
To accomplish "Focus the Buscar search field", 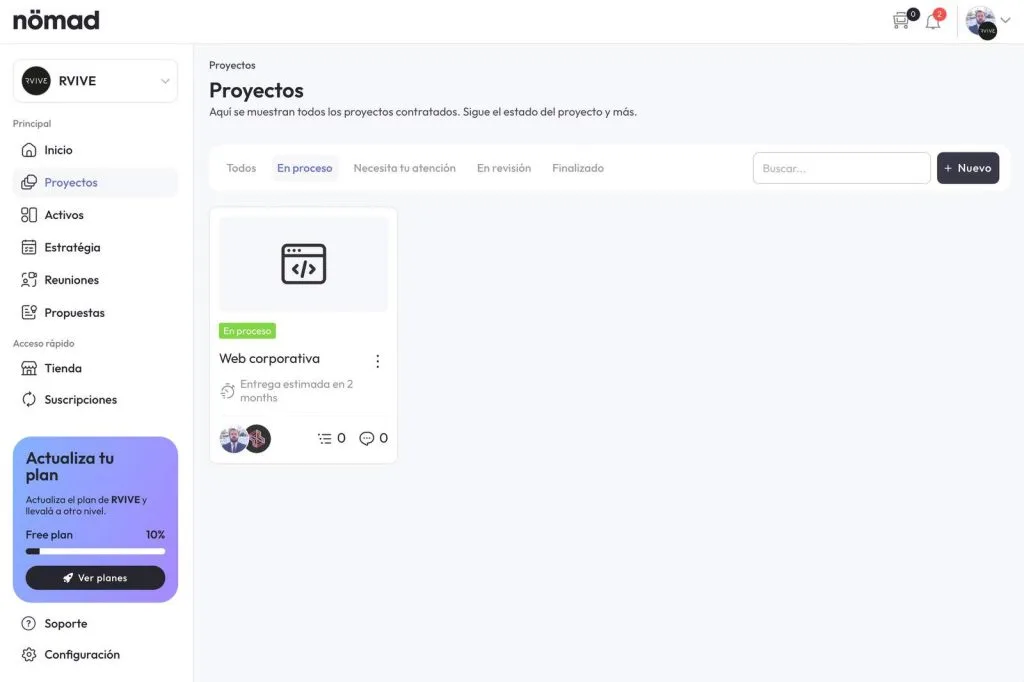I will (x=841, y=168).
